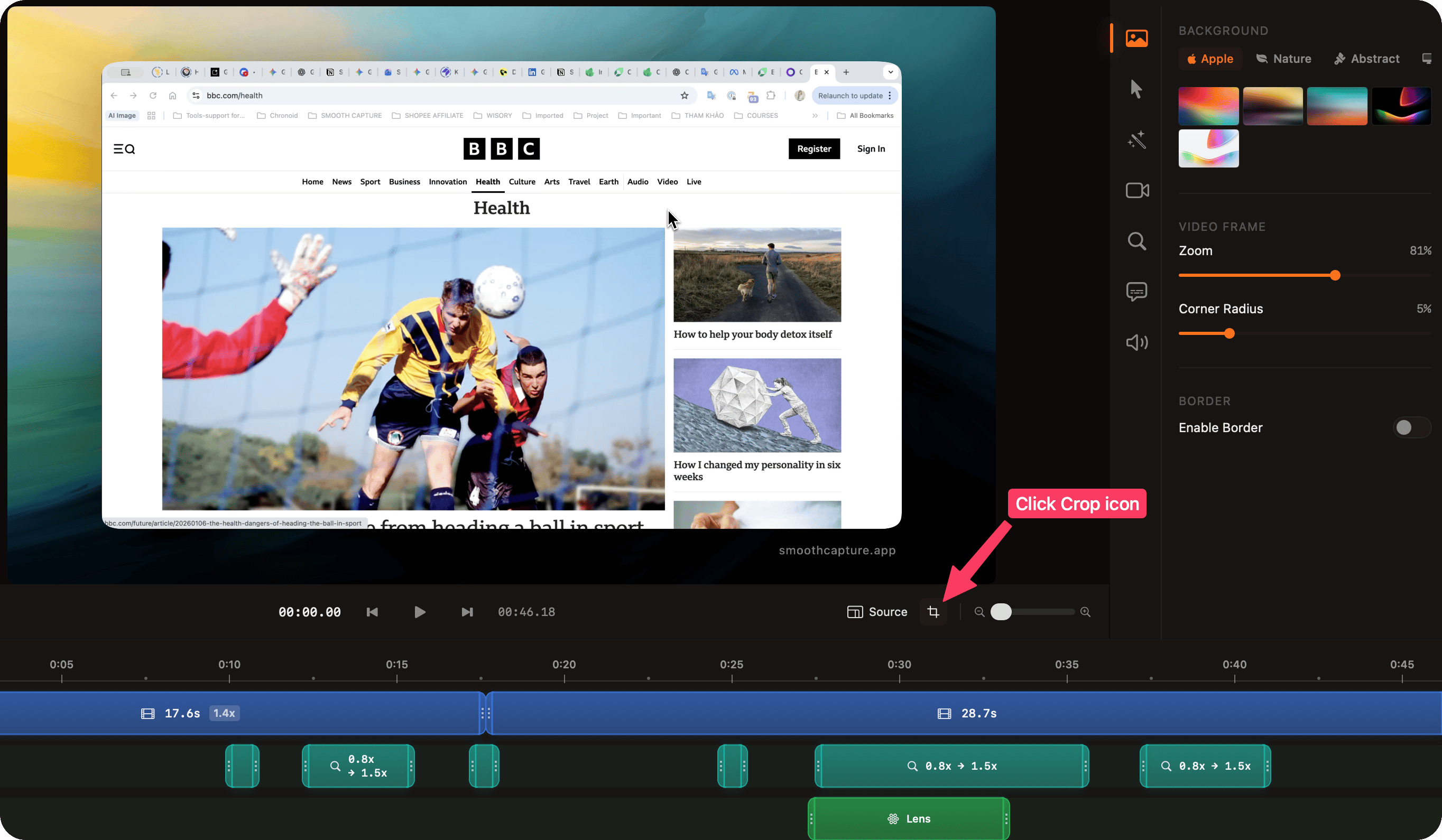Viewport: 1442px width, 840px height.
Task: Open the Camera settings sidebar icon
Action: [1136, 190]
